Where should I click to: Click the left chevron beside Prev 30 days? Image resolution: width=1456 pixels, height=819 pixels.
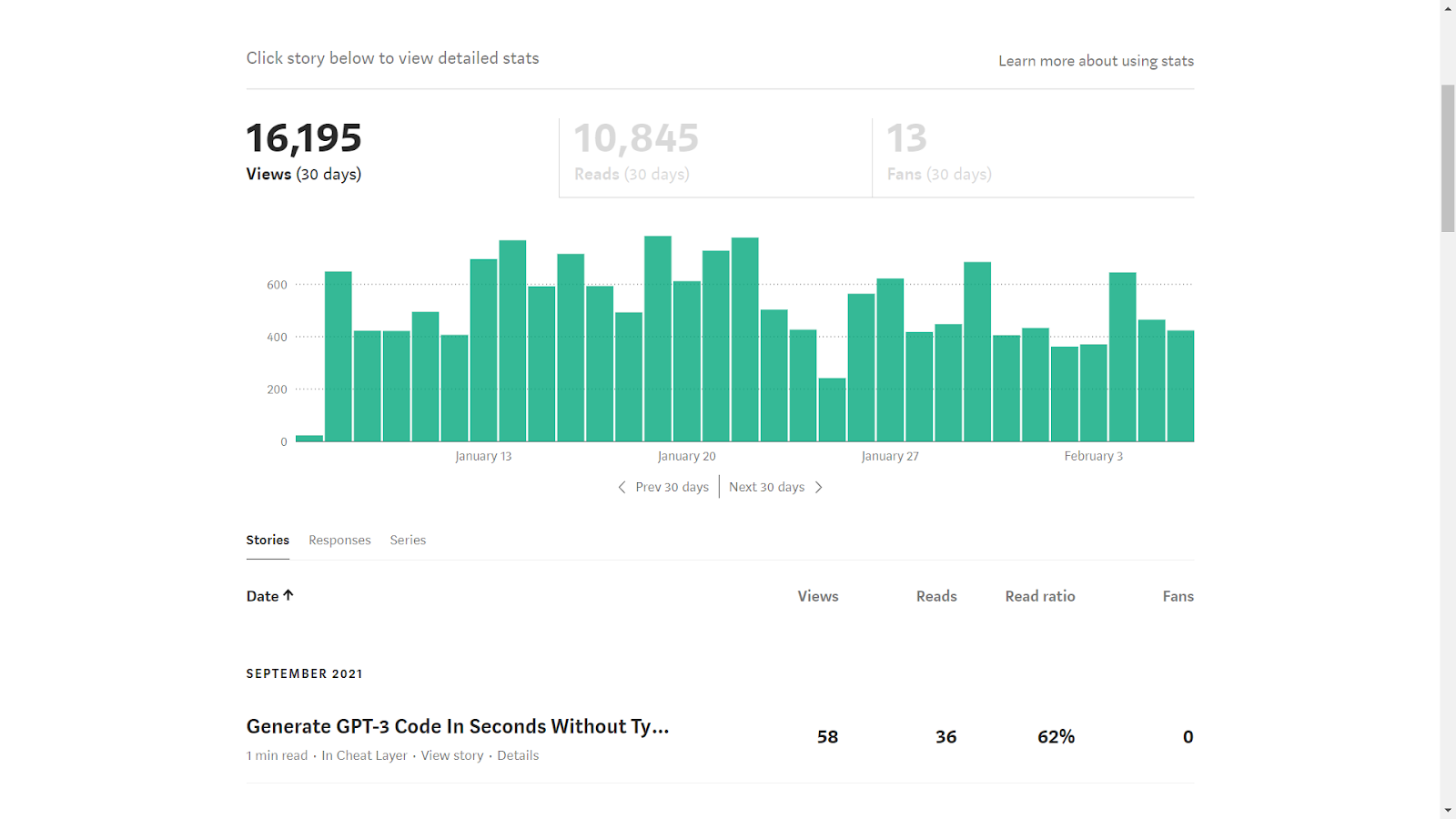point(622,488)
